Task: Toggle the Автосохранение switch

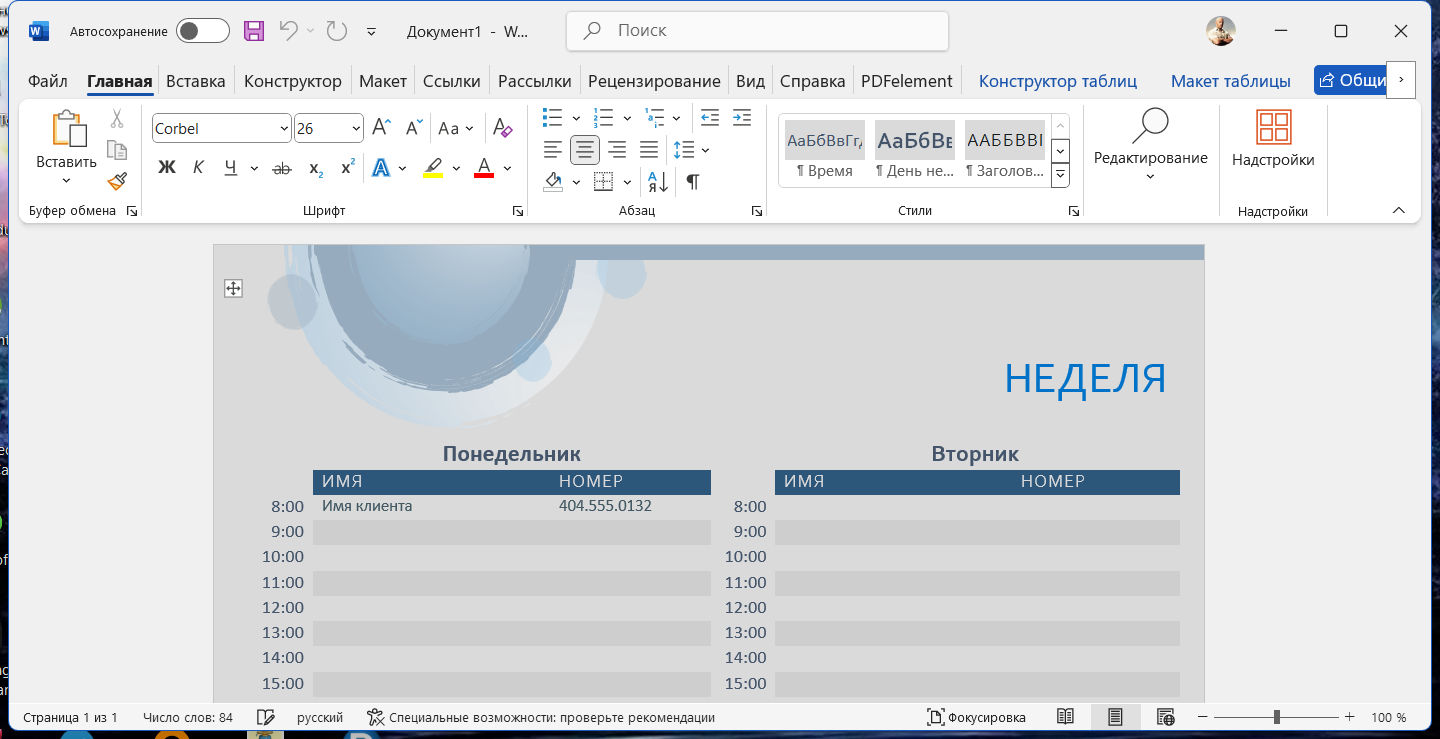Action: click(x=203, y=31)
